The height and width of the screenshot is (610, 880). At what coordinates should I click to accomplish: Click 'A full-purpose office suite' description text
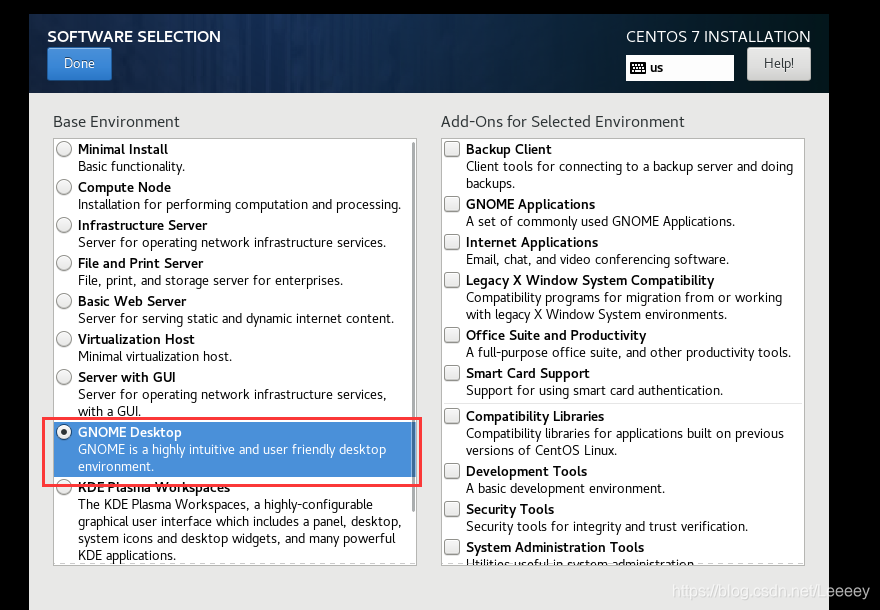click(628, 353)
